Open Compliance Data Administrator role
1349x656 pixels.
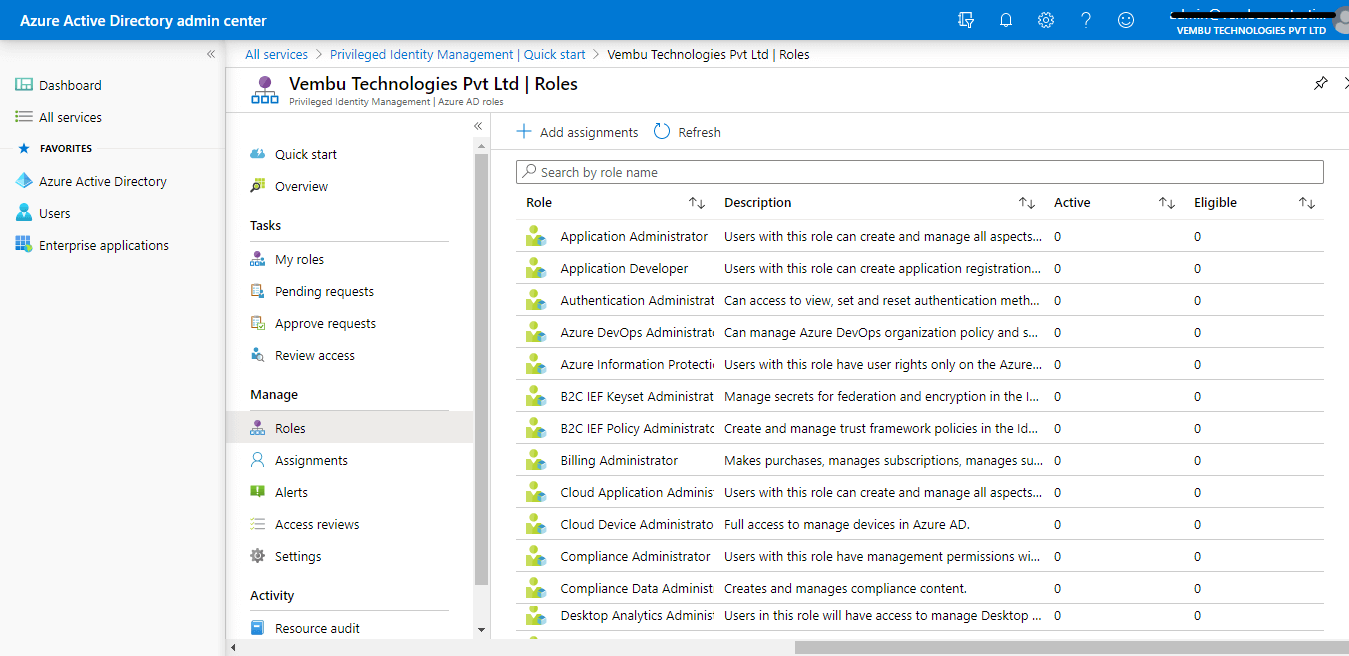pyautogui.click(x=637, y=589)
